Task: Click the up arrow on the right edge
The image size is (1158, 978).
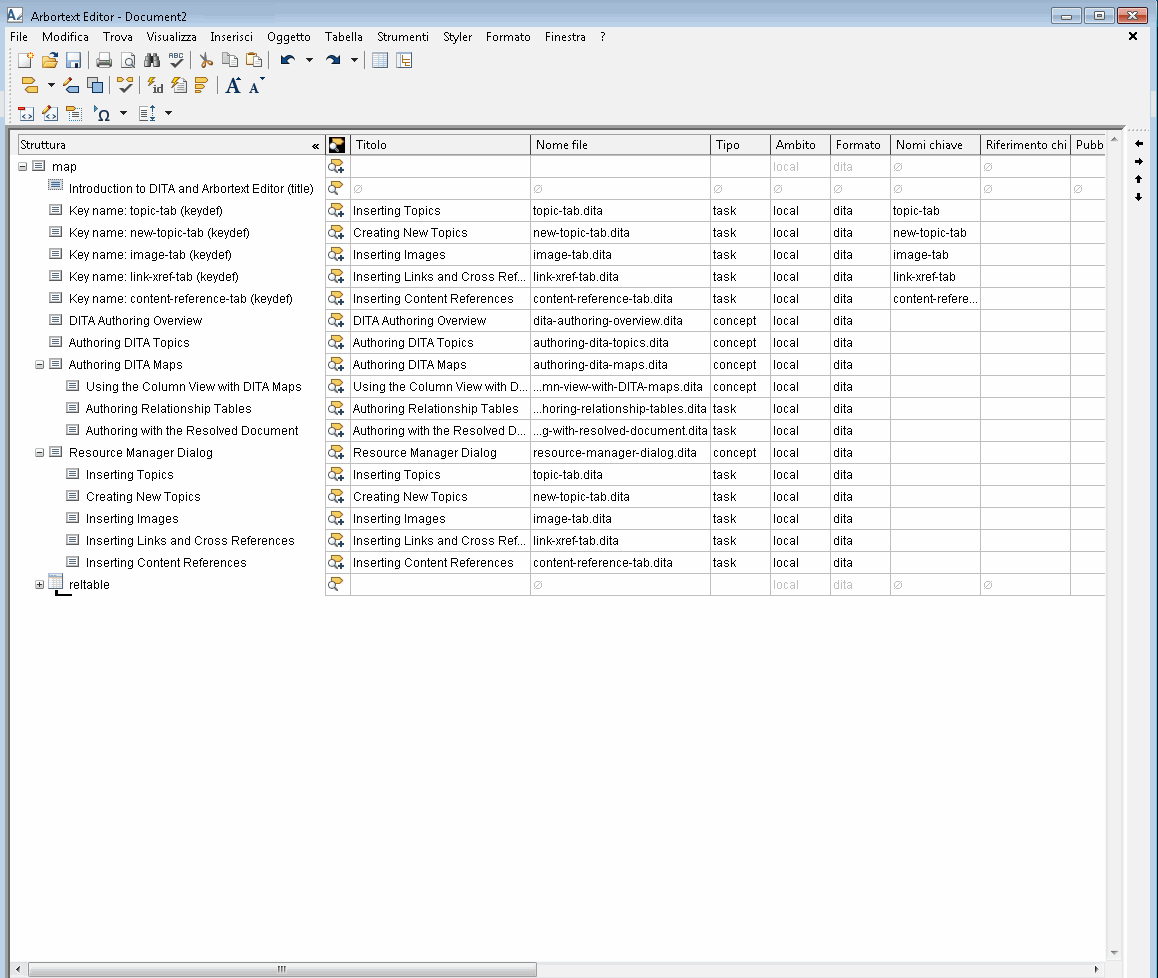Action: point(1139,179)
